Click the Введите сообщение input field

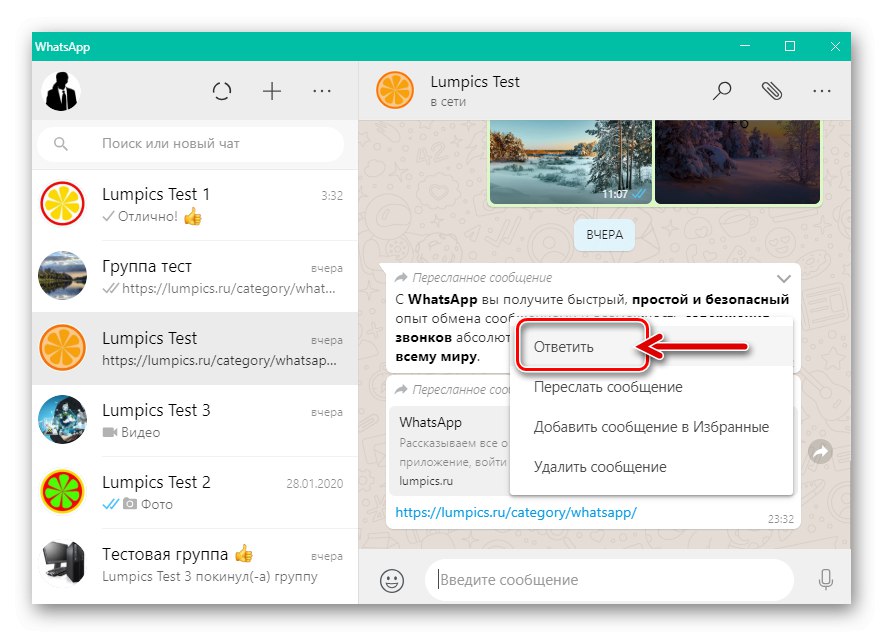pos(609,580)
